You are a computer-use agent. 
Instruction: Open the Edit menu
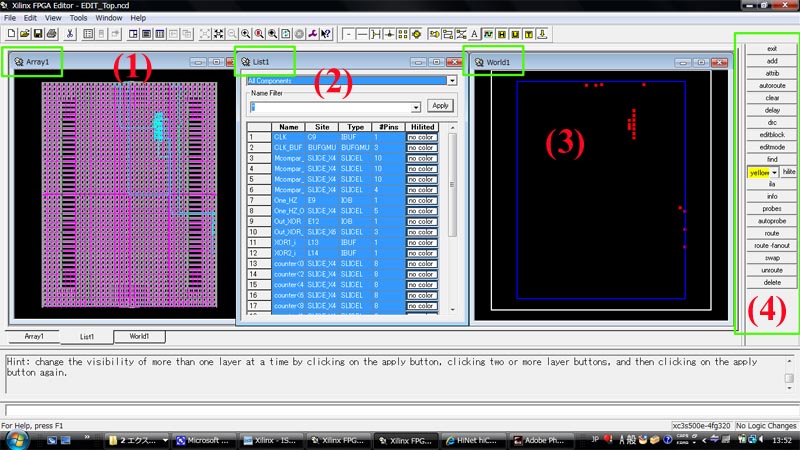[x=30, y=18]
